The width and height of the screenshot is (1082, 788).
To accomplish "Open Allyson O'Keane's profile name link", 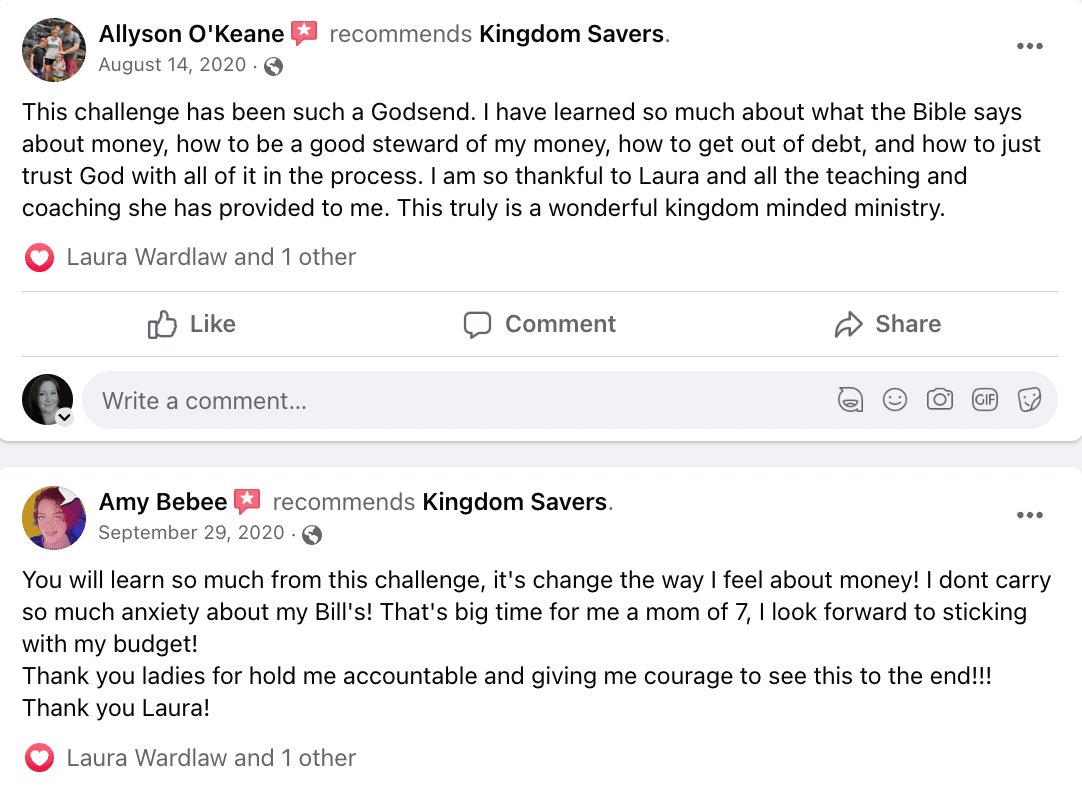I will point(191,34).
